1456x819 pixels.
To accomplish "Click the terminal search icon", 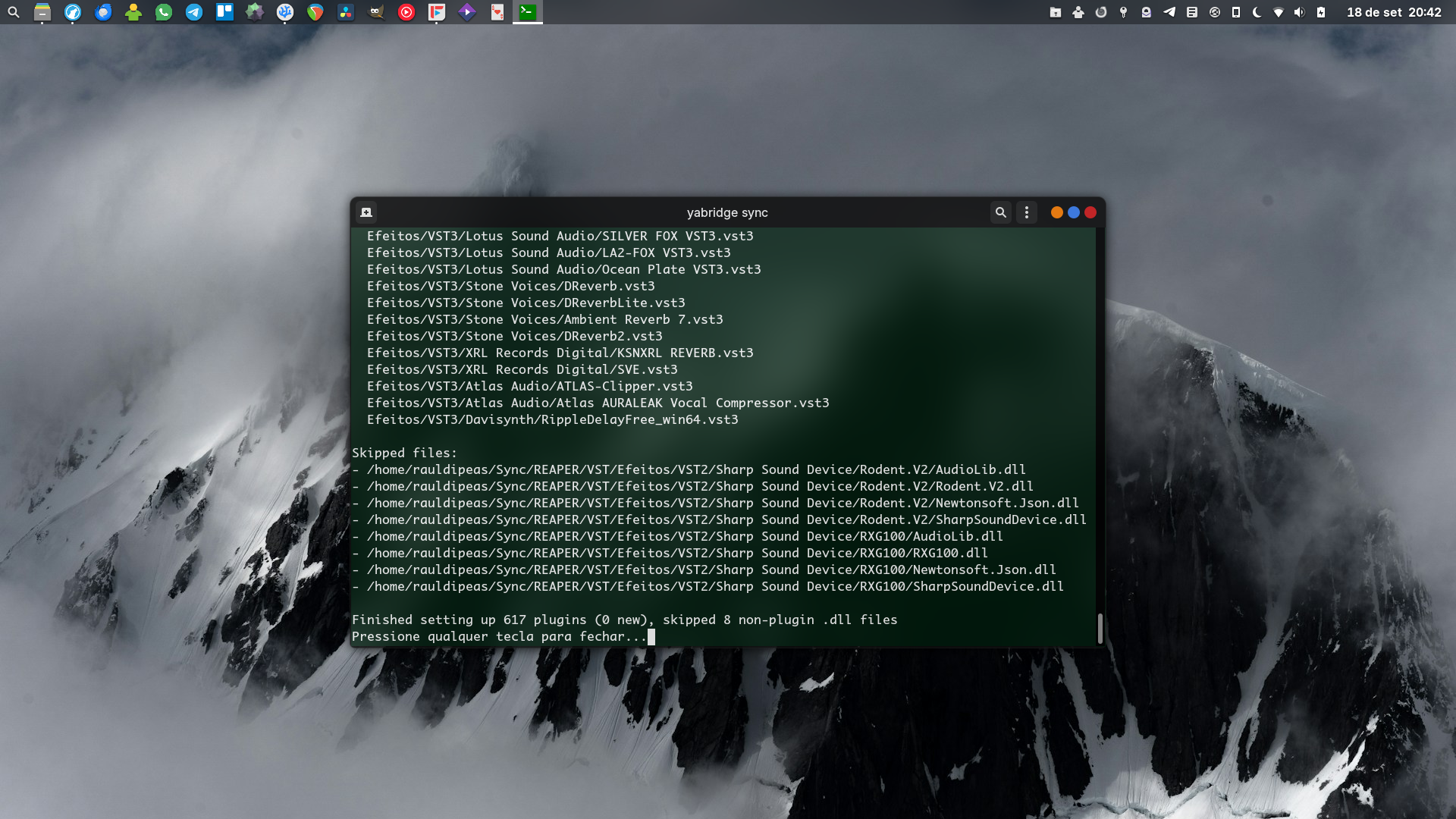I will (x=1000, y=212).
